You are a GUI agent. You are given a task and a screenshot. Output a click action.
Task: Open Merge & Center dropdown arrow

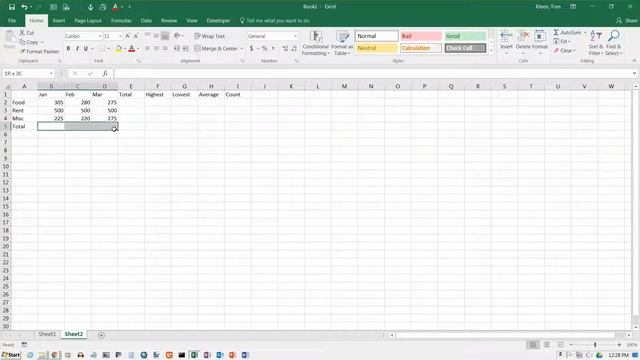[x=242, y=49]
